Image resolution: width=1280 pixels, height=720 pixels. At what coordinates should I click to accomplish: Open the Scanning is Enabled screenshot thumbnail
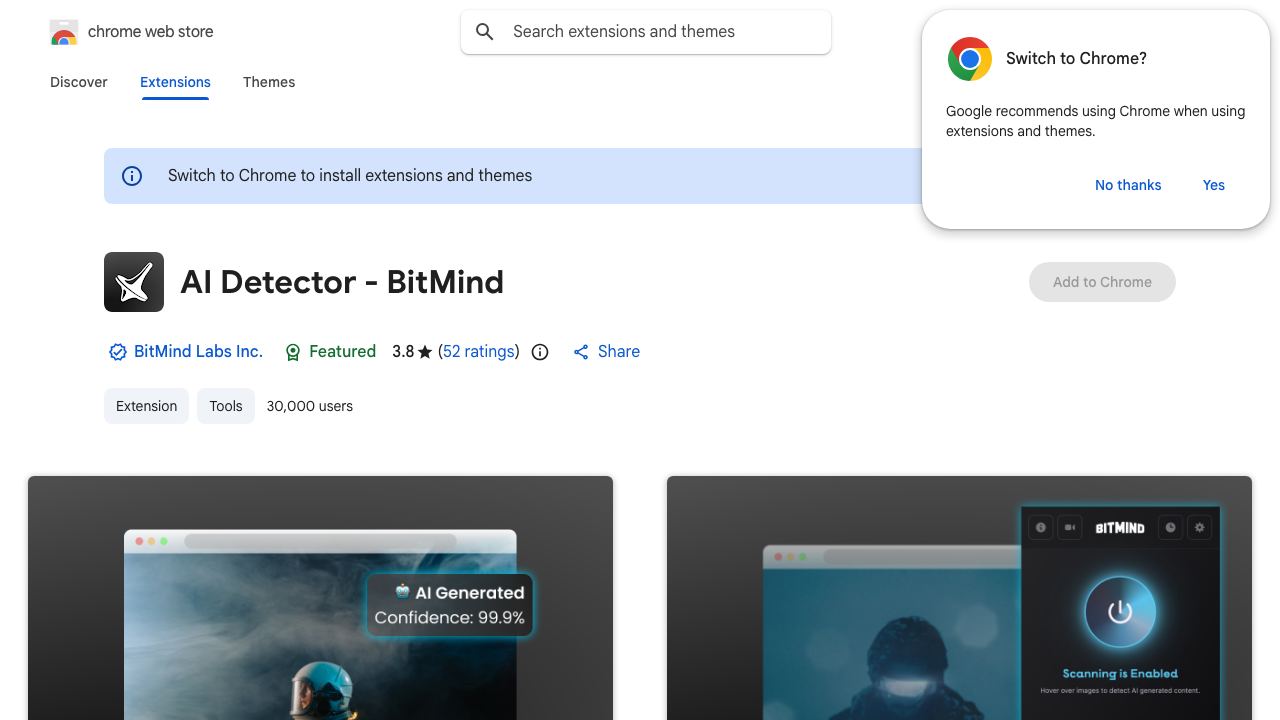pyautogui.click(x=959, y=598)
